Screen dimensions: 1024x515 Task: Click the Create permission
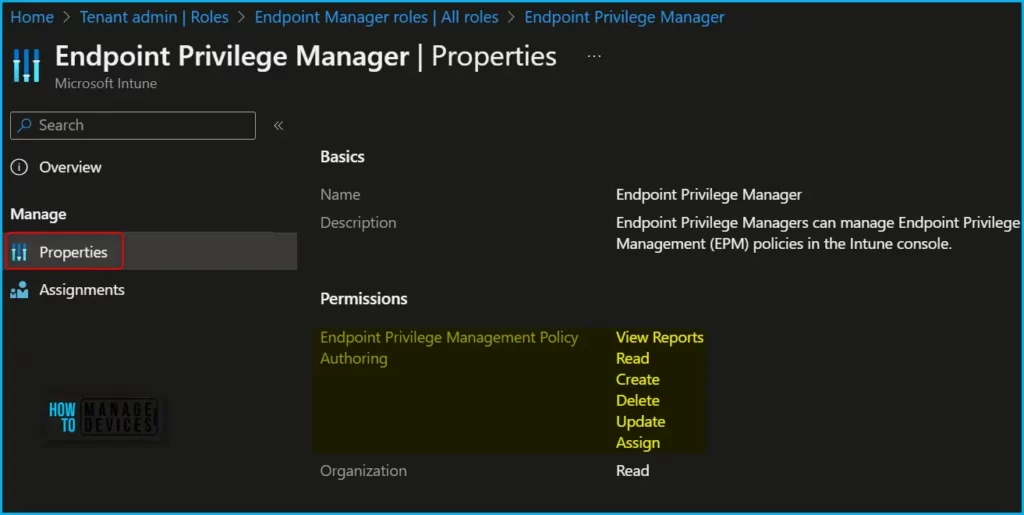click(x=637, y=379)
